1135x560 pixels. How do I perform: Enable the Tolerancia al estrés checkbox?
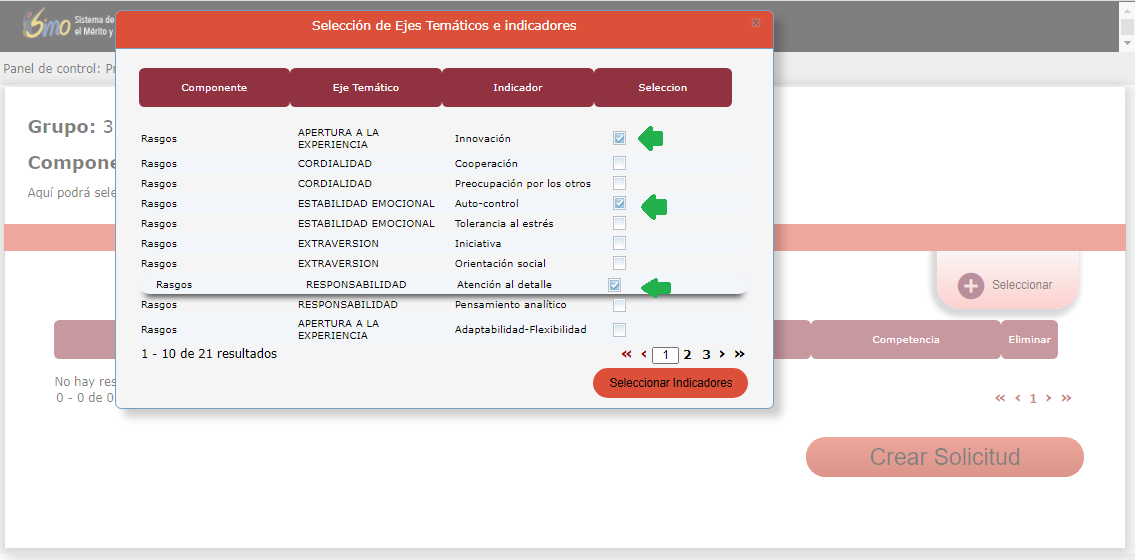pos(620,223)
